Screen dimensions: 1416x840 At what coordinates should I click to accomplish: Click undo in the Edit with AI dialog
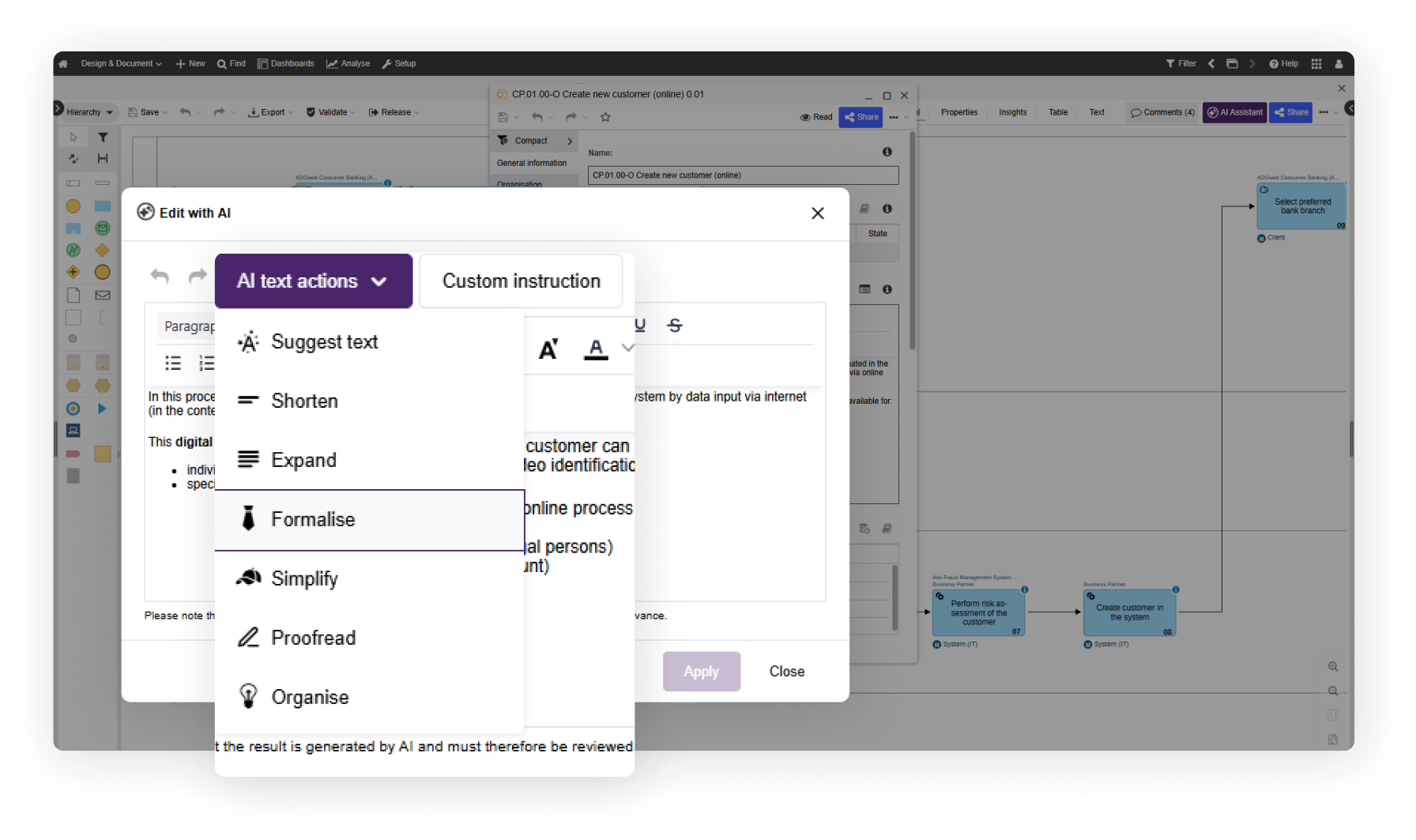click(x=160, y=276)
